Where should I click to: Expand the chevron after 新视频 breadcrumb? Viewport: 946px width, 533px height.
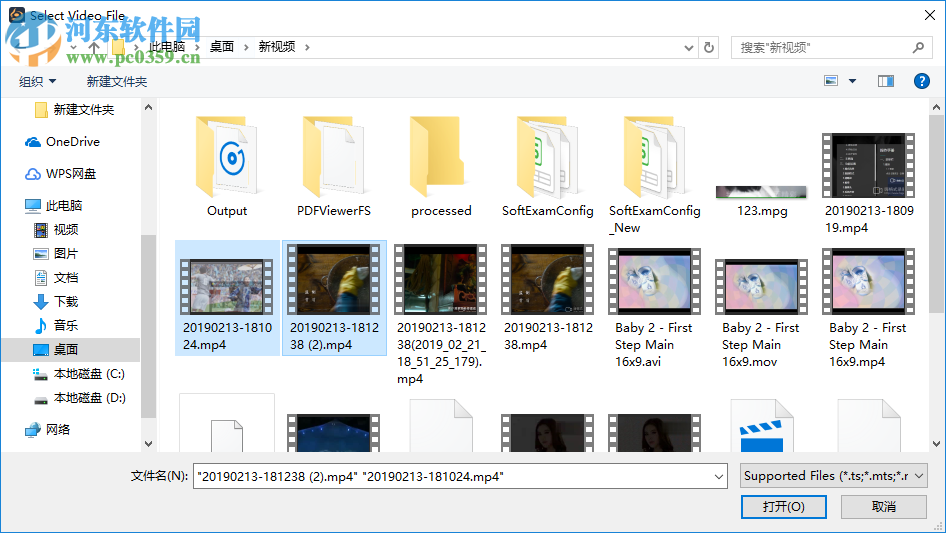pyautogui.click(x=307, y=47)
